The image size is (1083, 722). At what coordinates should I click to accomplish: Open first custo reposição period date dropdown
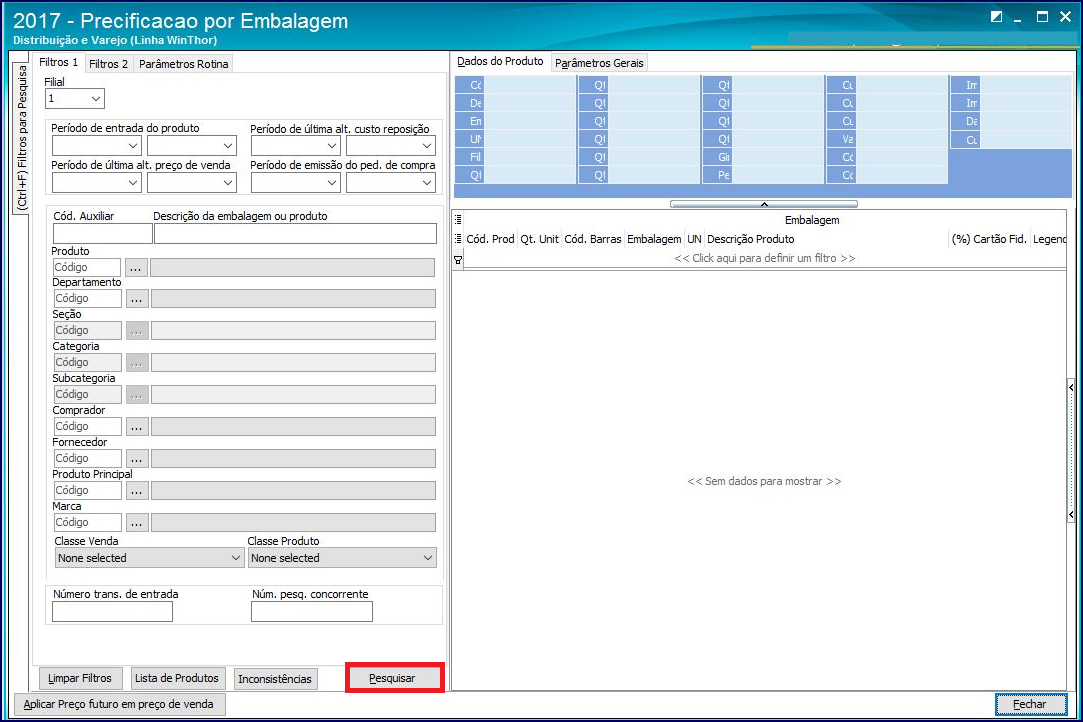coord(332,146)
